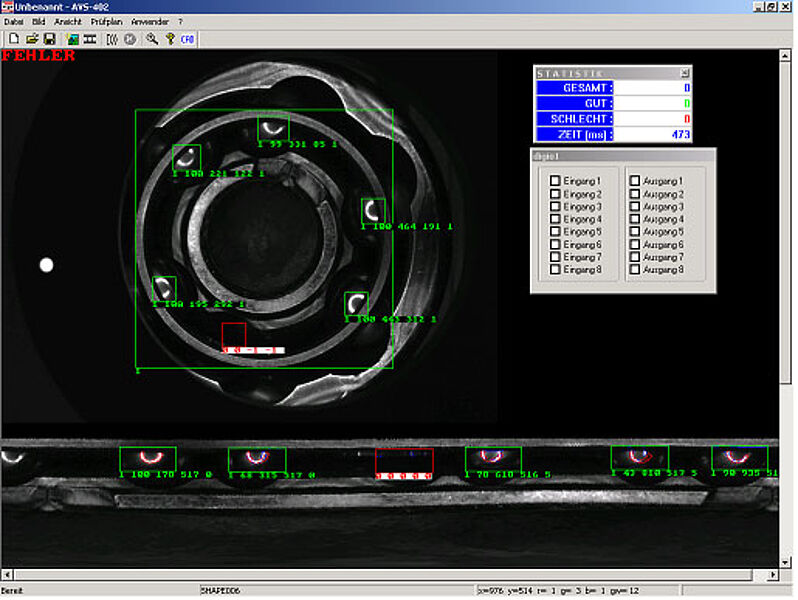Check the Eingang 8 checkbox

coord(555,270)
